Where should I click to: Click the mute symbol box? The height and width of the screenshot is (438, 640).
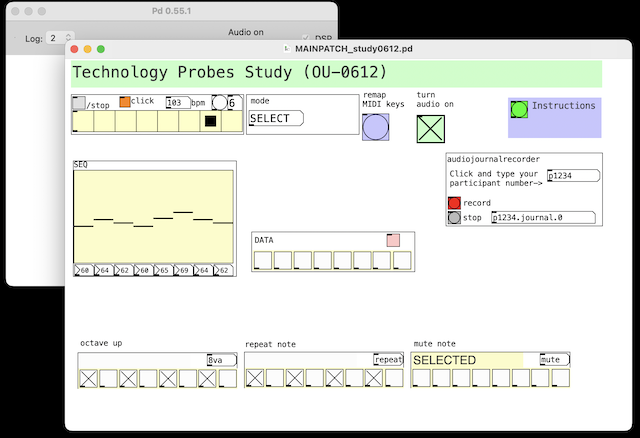tap(555, 360)
